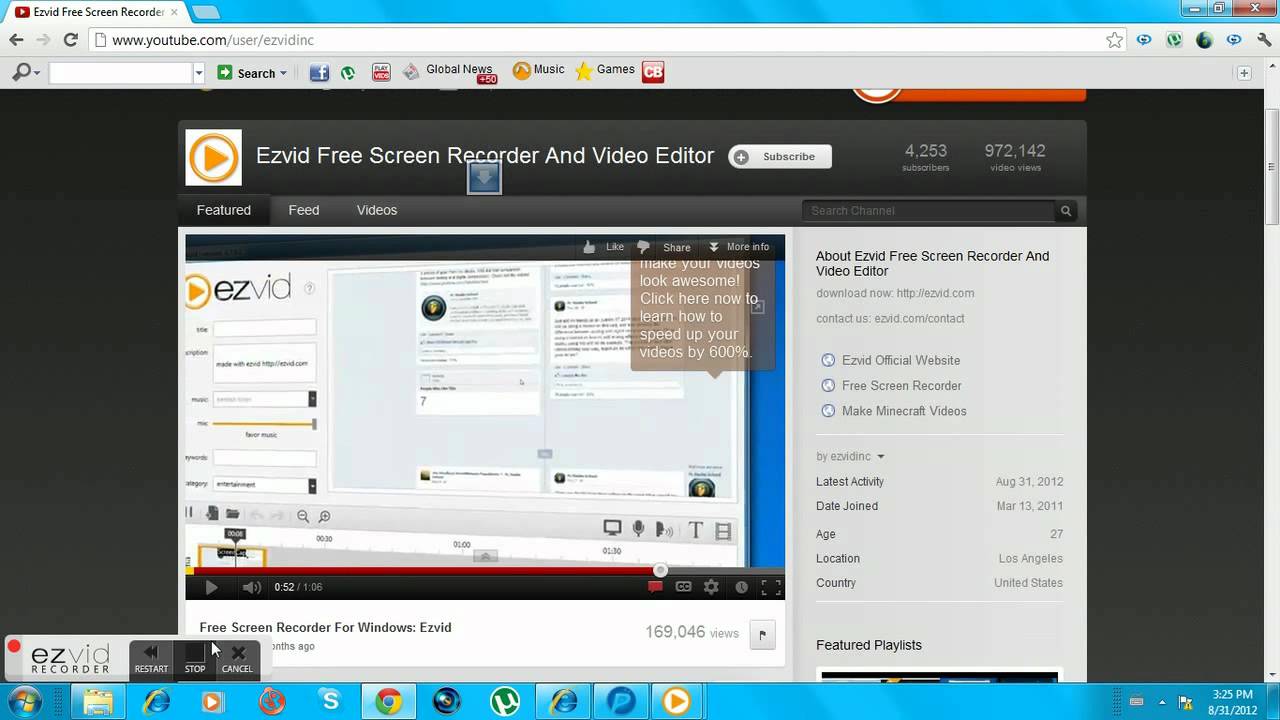Open Chrome wrench settings menu
This screenshot has width=1280, height=720.
pyautogui.click(x=1264, y=40)
